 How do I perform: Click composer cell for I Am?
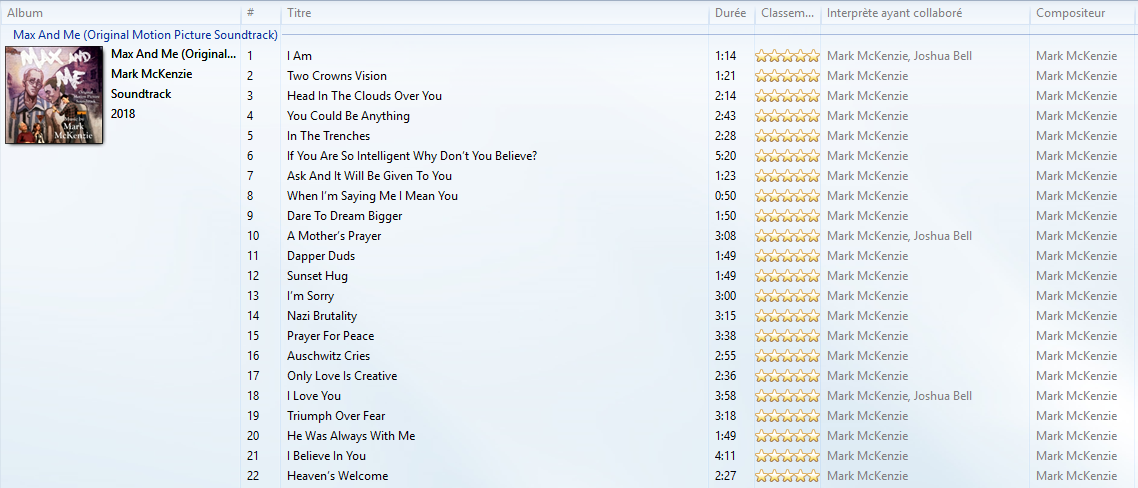click(1076, 56)
